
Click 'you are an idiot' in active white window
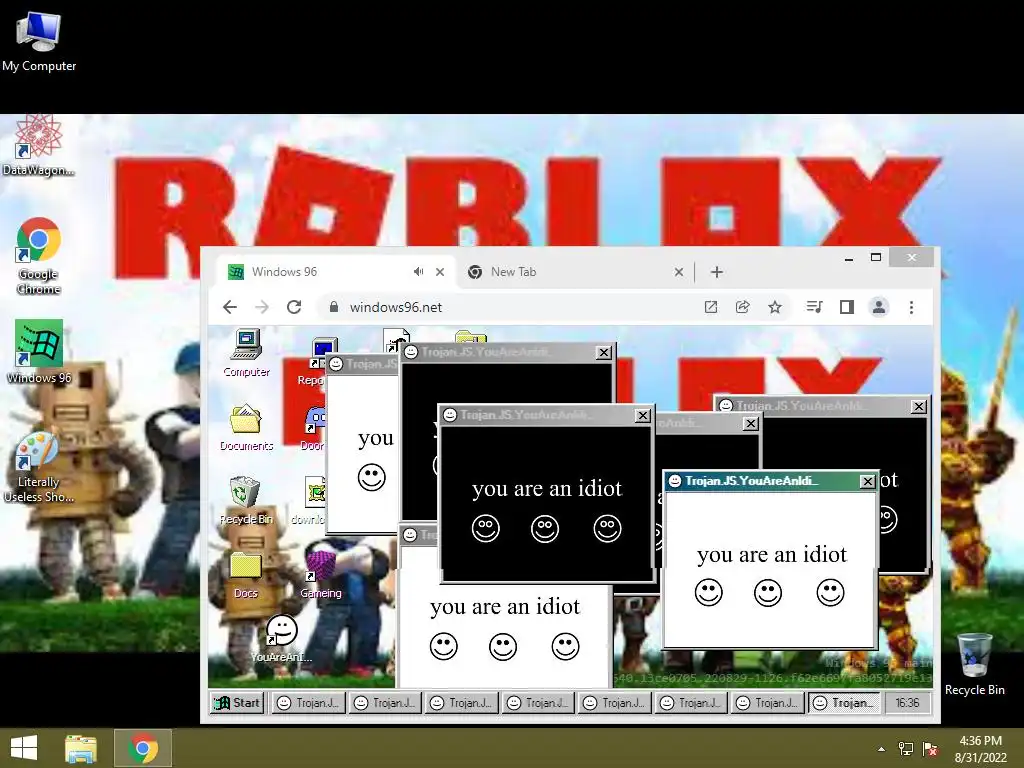(772, 554)
